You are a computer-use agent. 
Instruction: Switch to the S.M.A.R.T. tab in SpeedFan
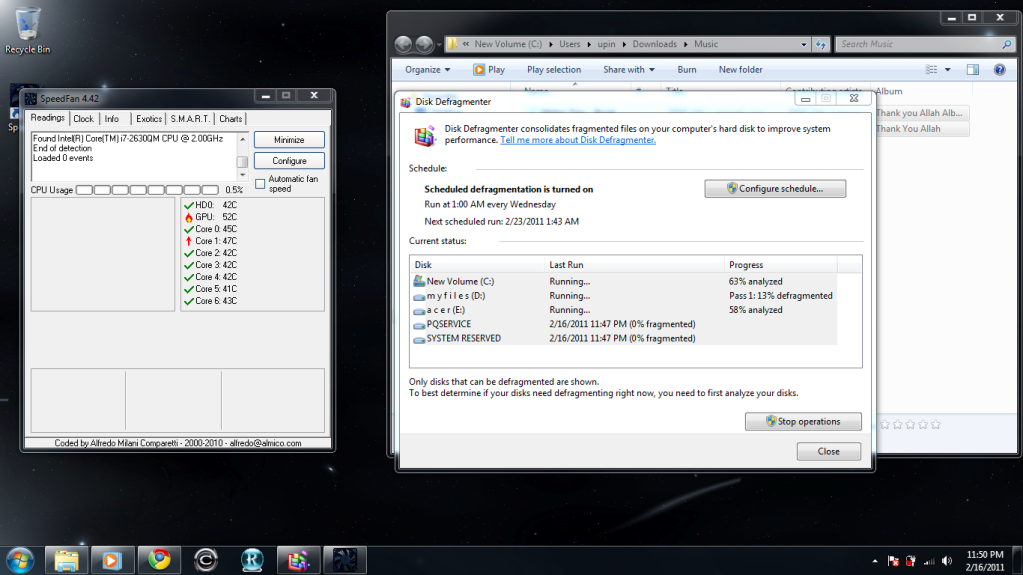190,119
